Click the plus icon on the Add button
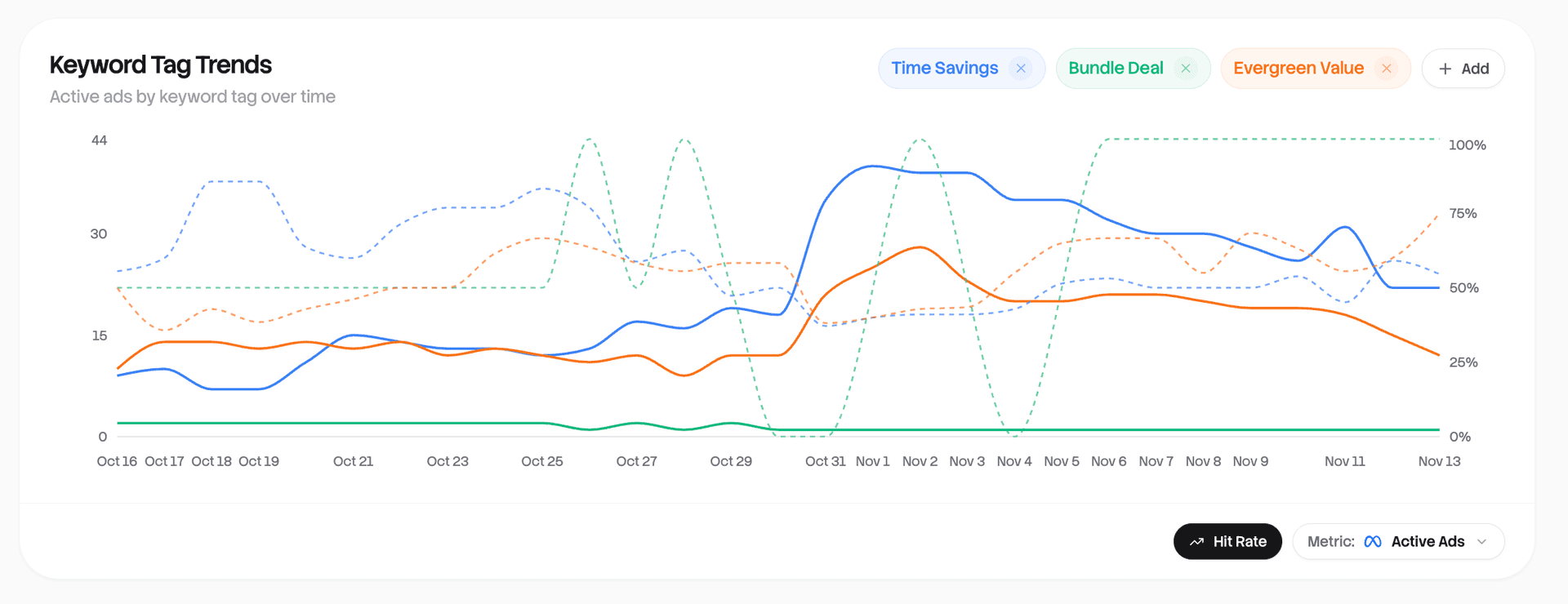Screen dimensions: 1568x604 [x=1445, y=69]
